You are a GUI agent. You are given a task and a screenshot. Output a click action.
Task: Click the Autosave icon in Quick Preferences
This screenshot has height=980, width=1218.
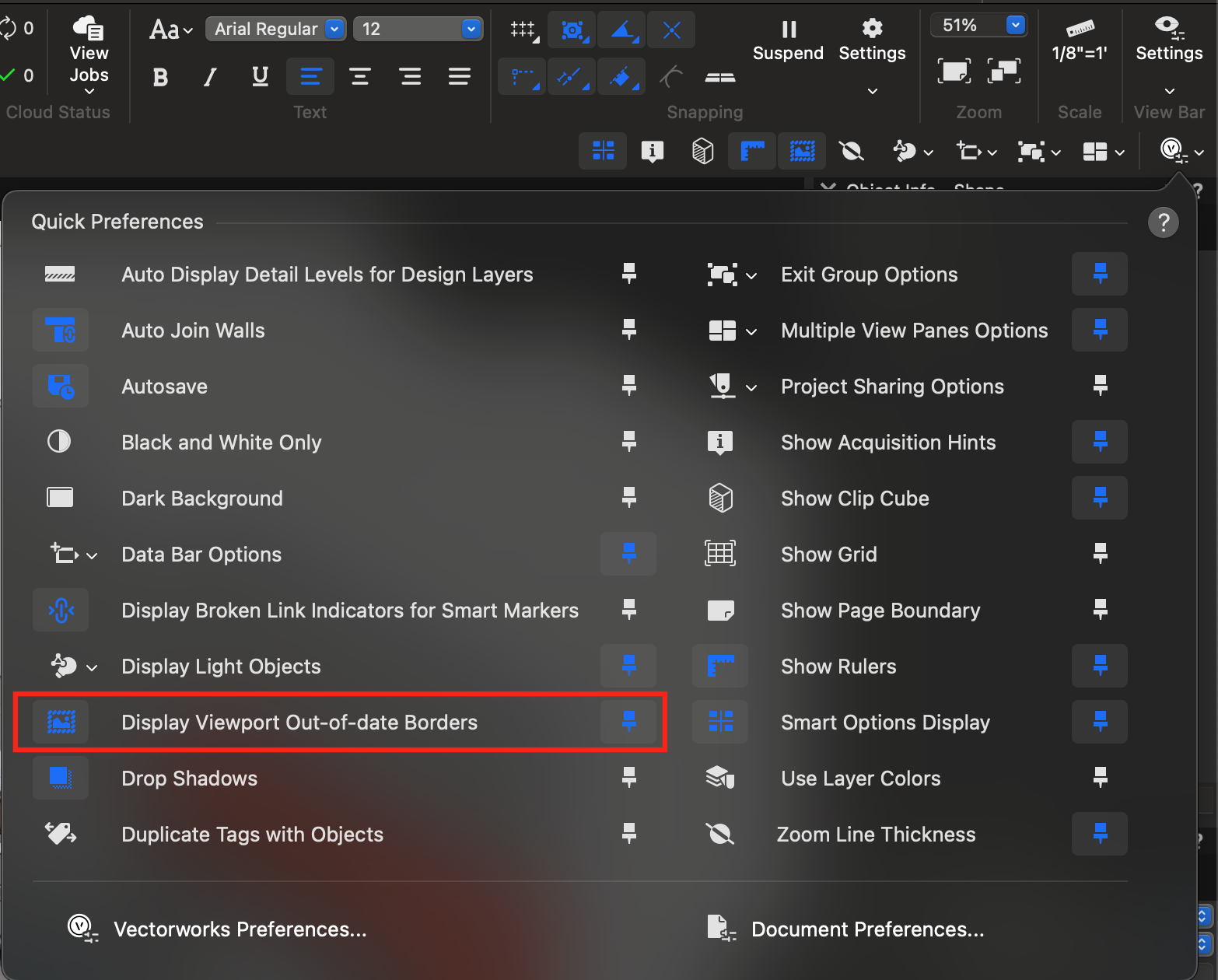point(61,387)
